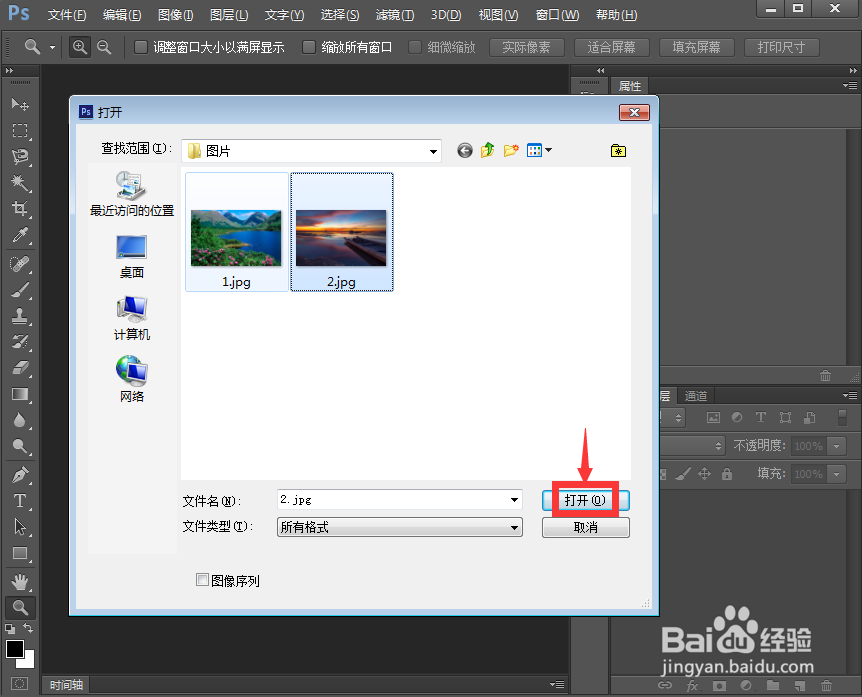Open the 滤镜 menu
862x697 pixels.
(x=393, y=15)
